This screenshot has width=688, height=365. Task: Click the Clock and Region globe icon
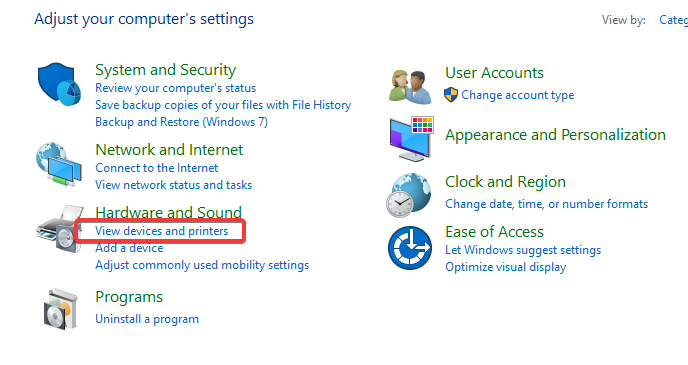tap(409, 195)
